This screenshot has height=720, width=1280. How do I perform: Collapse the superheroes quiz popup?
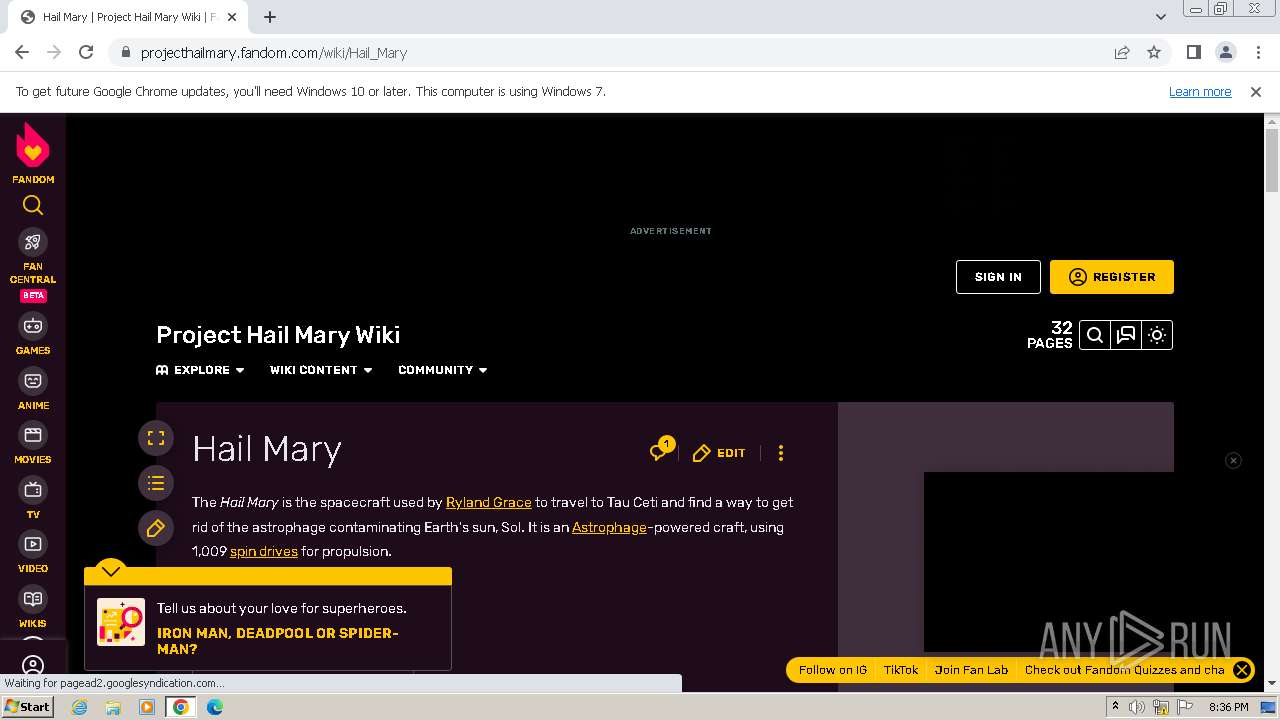tap(111, 571)
